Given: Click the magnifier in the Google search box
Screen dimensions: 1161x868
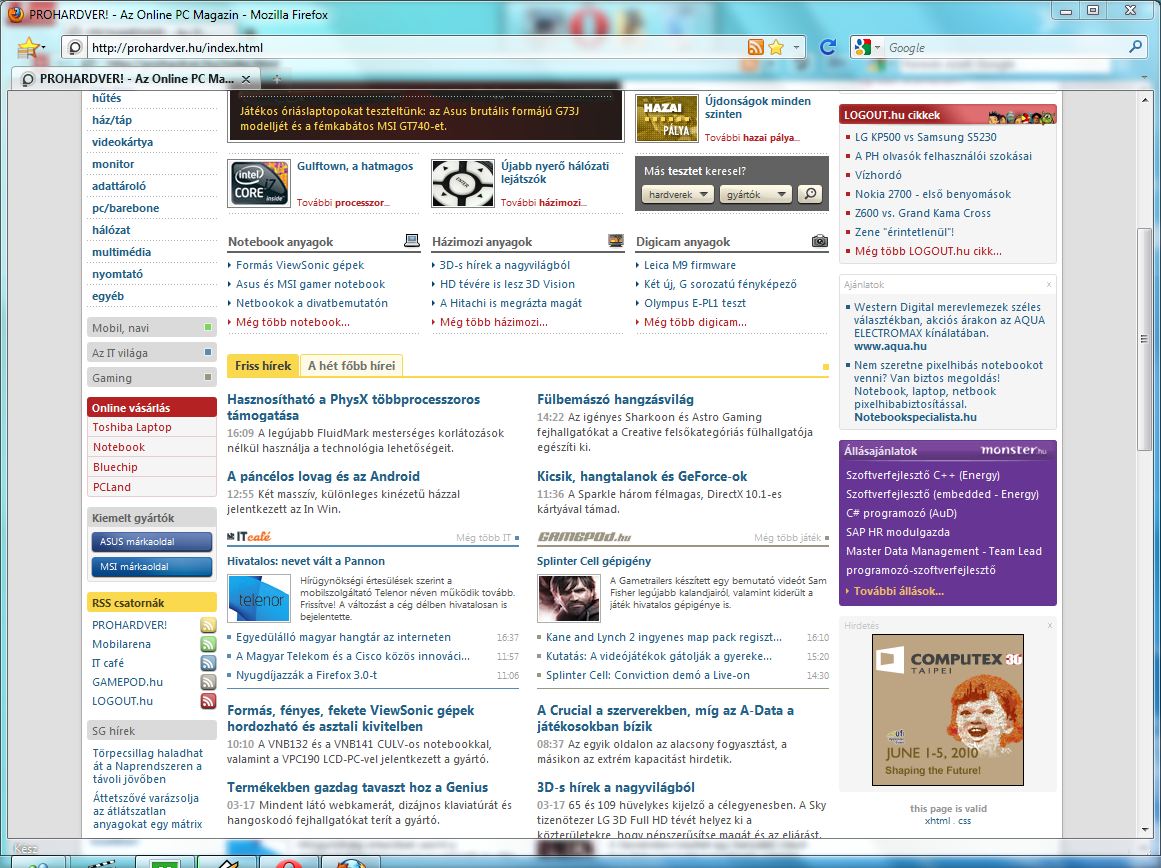Looking at the screenshot, I should tap(1135, 47).
